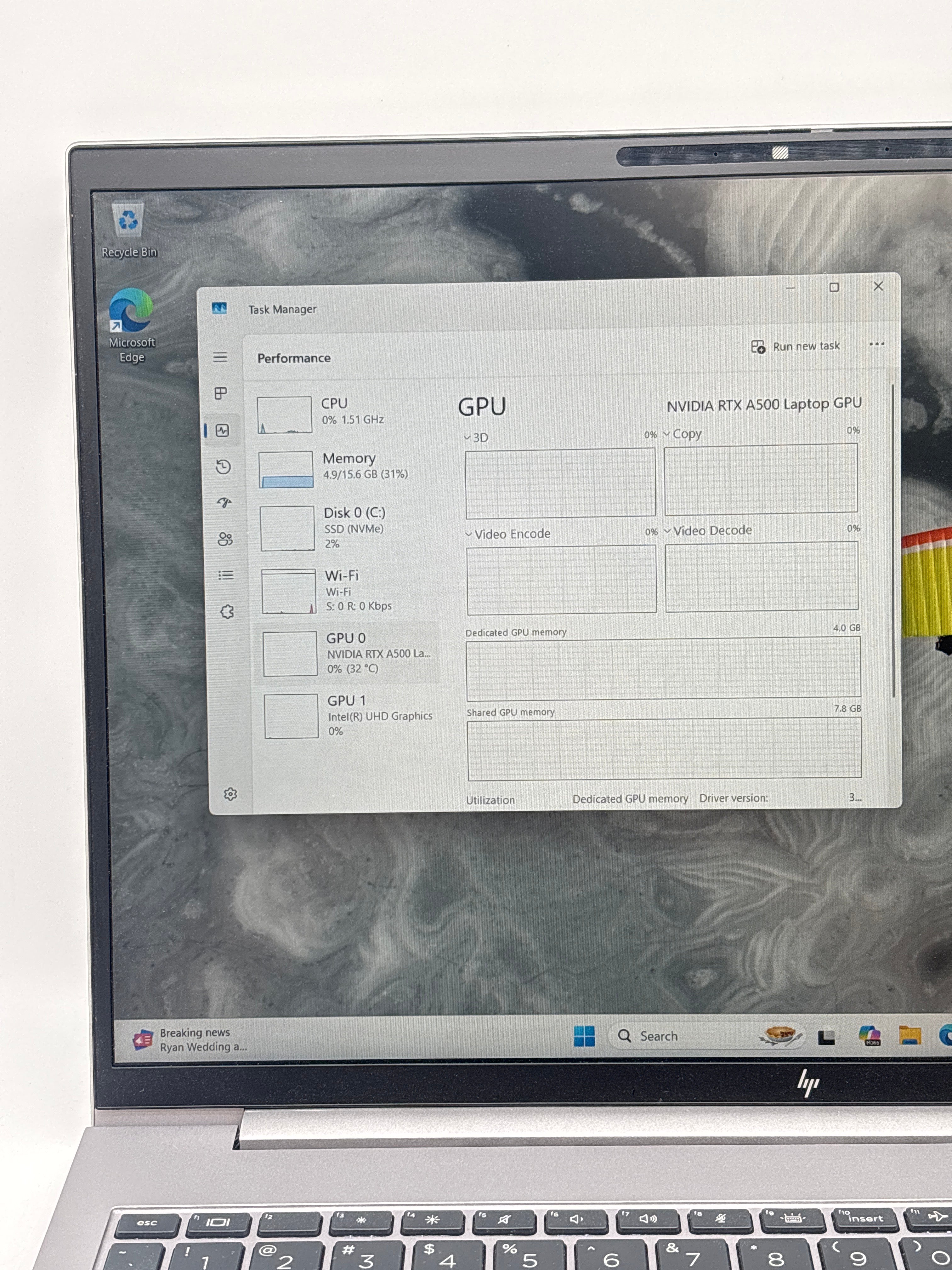
Task: Click the search highlight image in Search box
Action: point(780,1035)
